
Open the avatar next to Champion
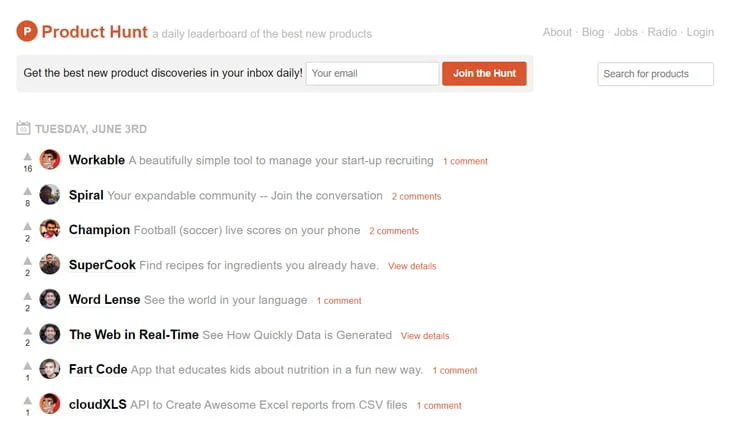click(50, 229)
